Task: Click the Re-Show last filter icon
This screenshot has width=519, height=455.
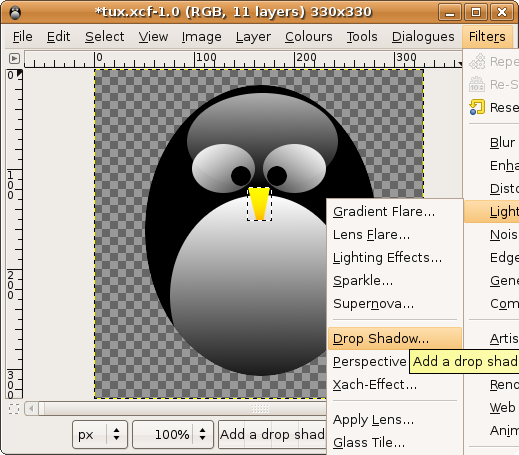Action: pos(477,84)
